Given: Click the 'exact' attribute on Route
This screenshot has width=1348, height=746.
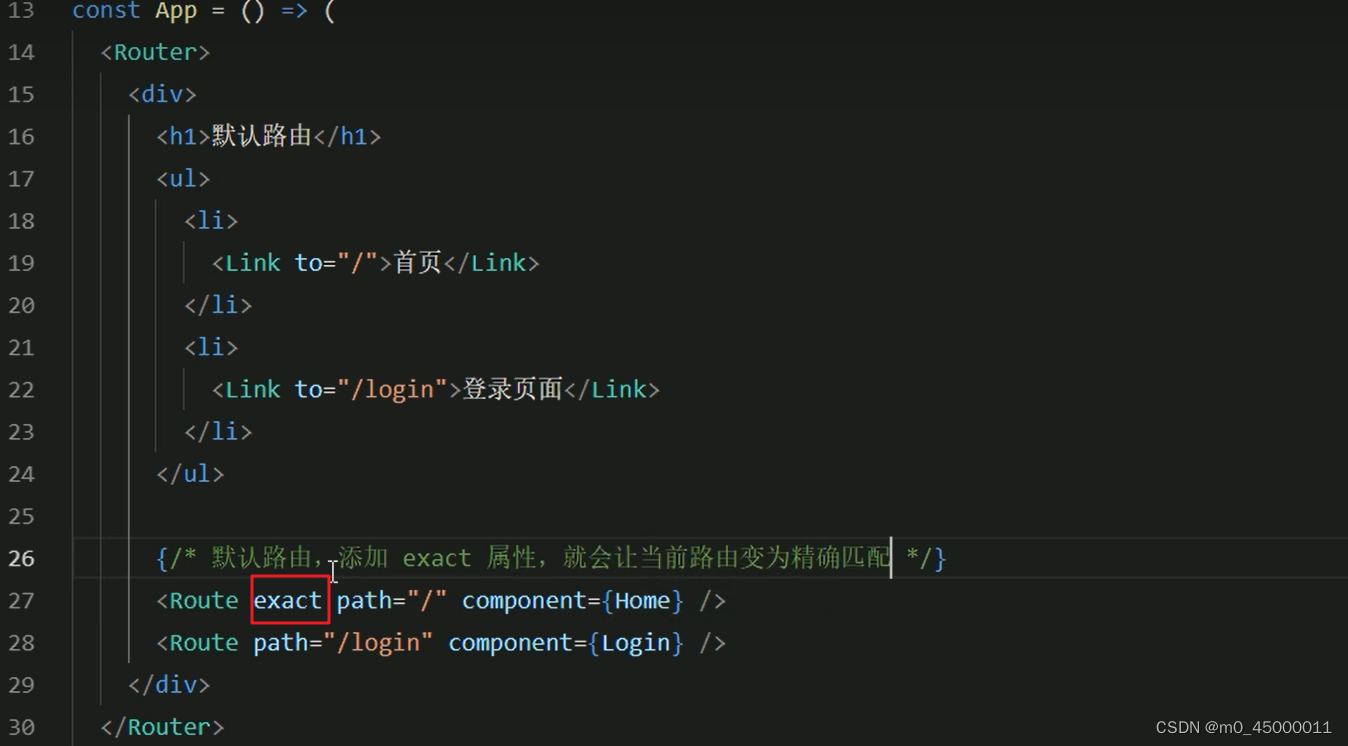Looking at the screenshot, I should 288,601.
